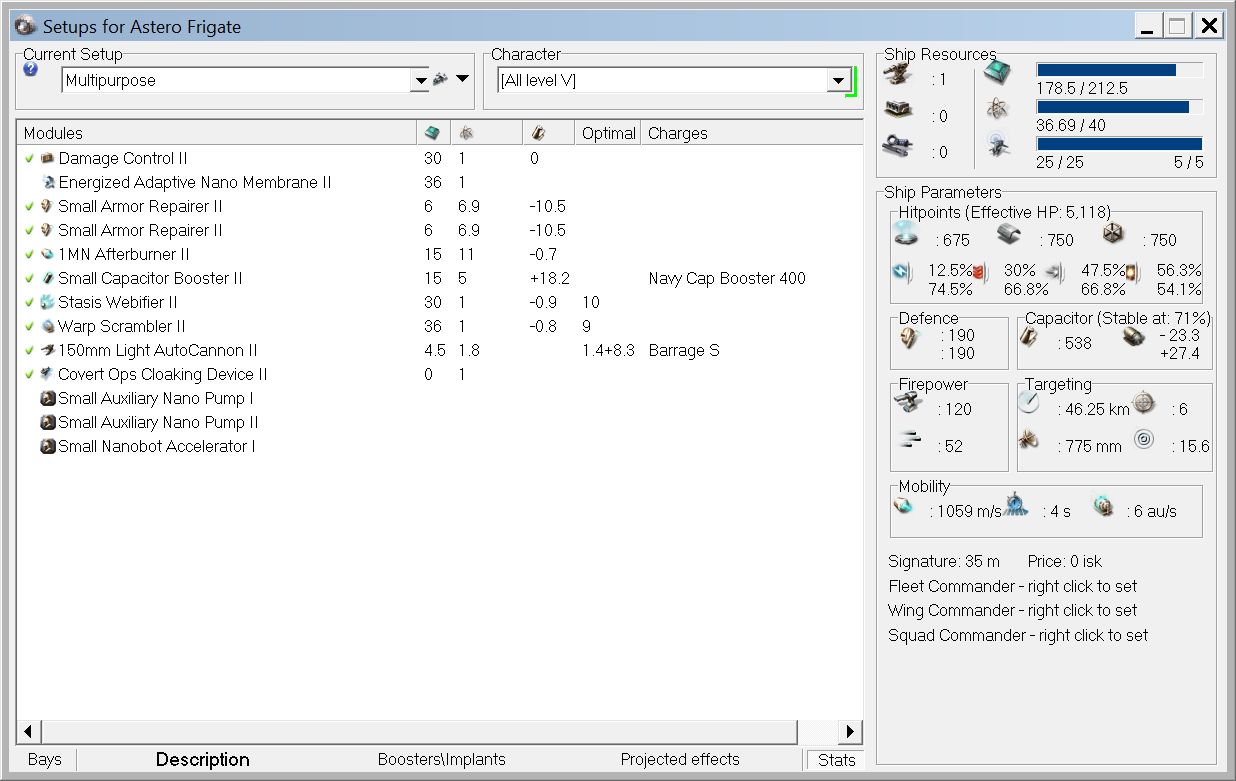Toggle the Small Capacitor Booster II checkmark
The height and width of the screenshot is (781, 1236).
(29, 278)
